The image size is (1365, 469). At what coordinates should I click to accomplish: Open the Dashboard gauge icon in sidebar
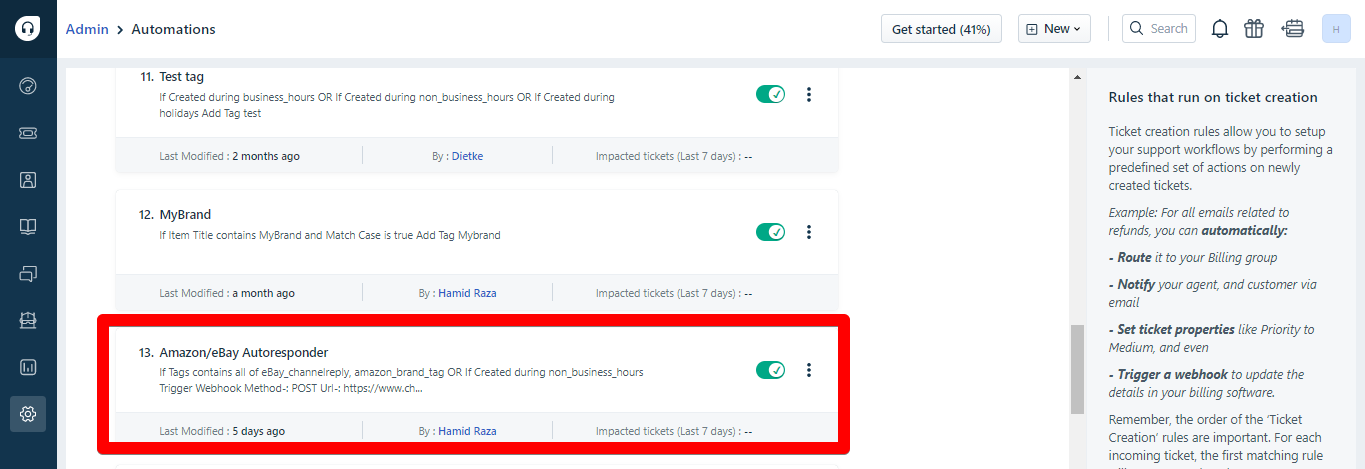click(x=28, y=85)
